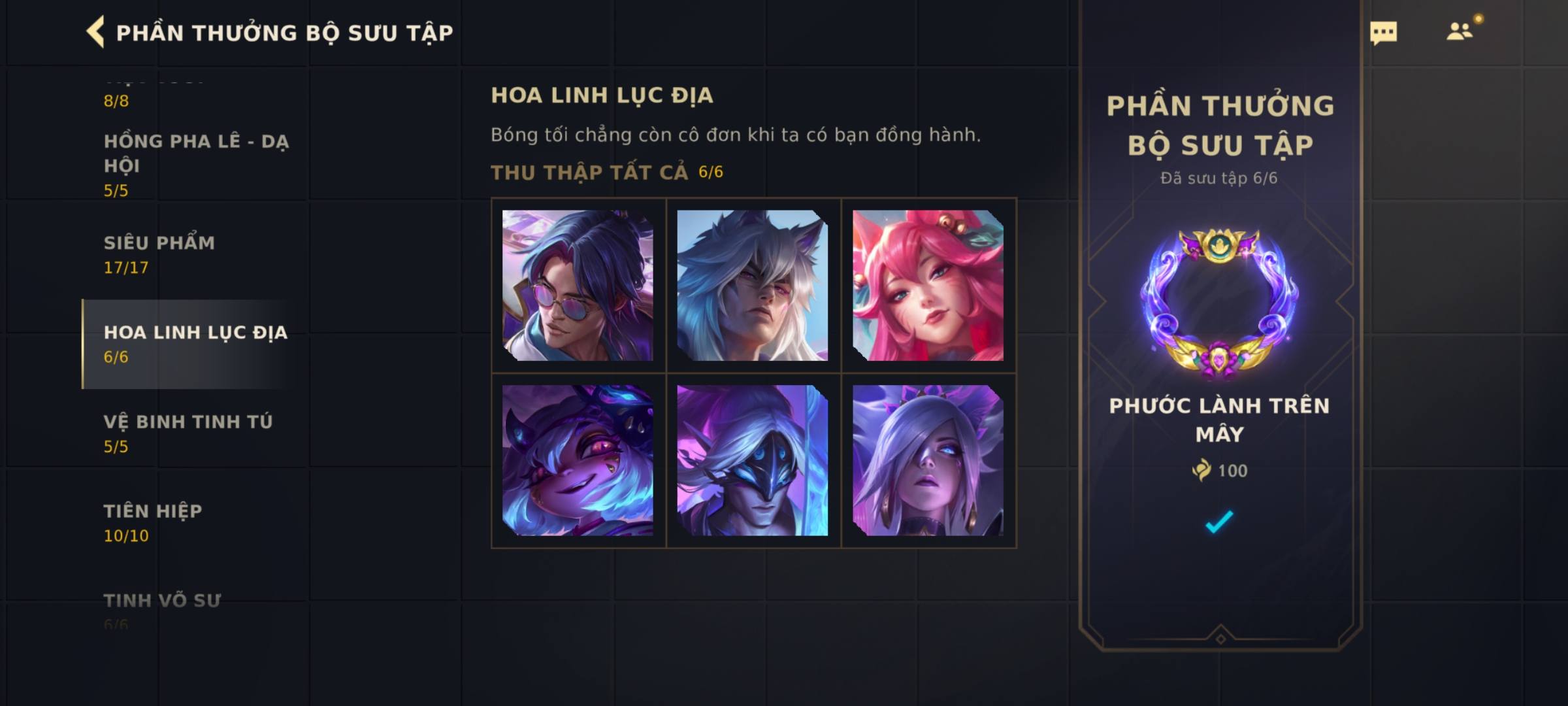Viewport: 1568px width, 706px height.
Task: Open the chat messages icon
Action: pos(1383,33)
